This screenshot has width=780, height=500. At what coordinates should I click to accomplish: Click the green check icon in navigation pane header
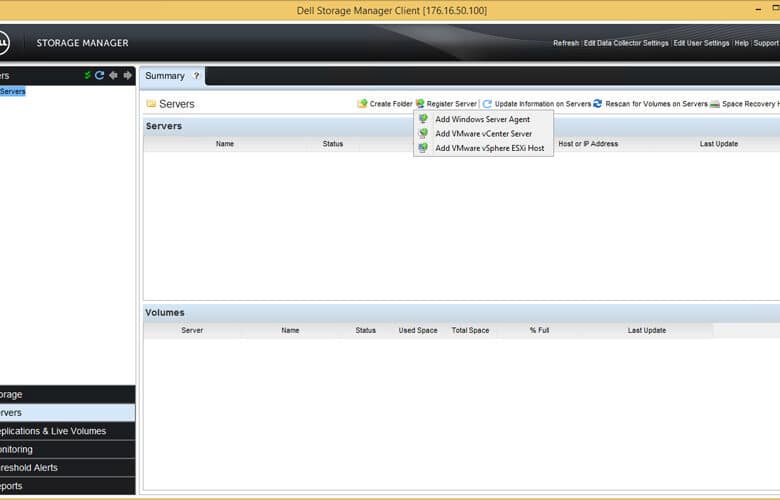(88, 75)
